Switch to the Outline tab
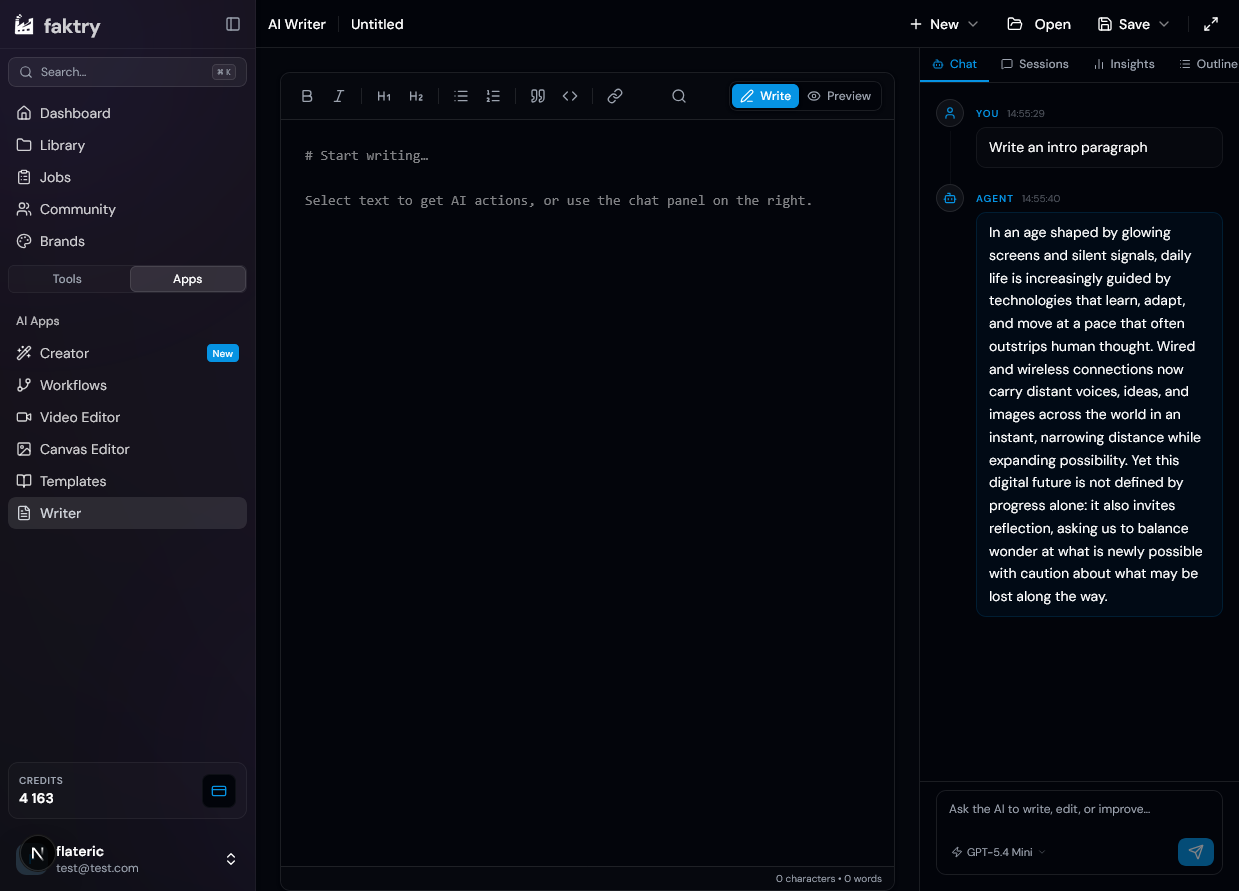Image resolution: width=1239 pixels, height=891 pixels. pos(1208,64)
